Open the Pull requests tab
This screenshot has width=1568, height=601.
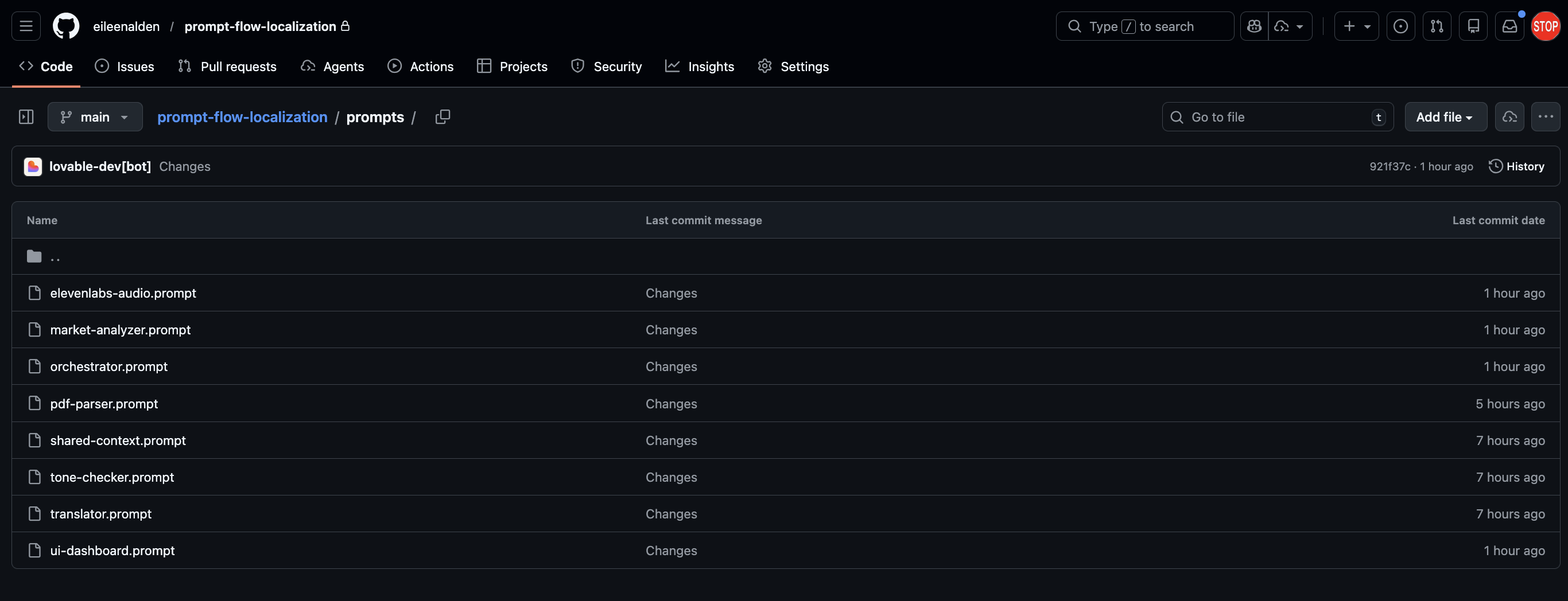click(227, 67)
